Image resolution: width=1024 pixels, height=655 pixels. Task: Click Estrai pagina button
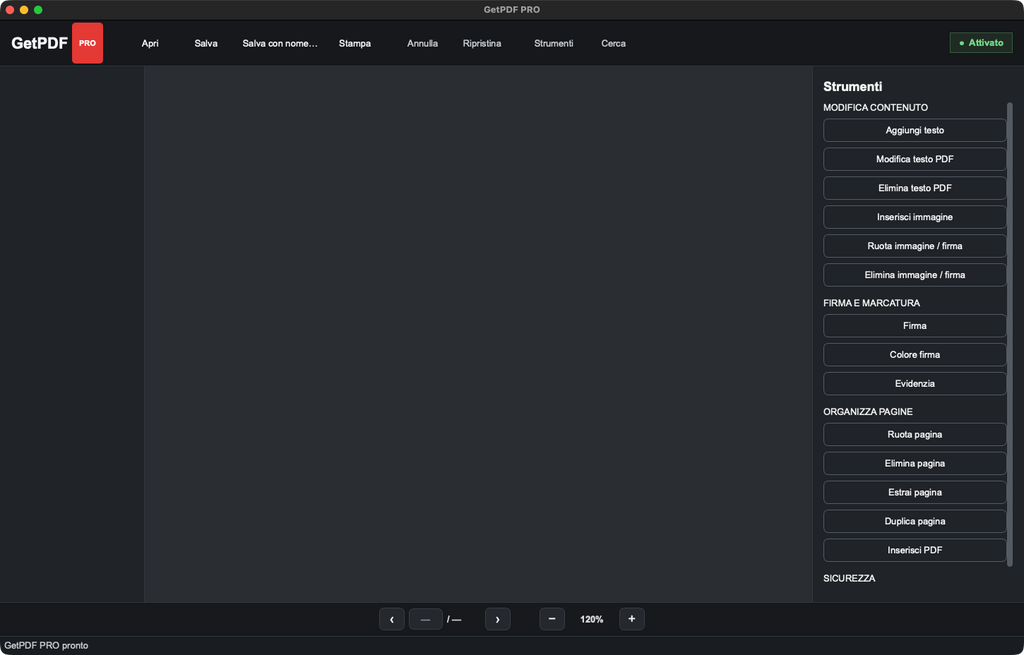click(x=914, y=492)
